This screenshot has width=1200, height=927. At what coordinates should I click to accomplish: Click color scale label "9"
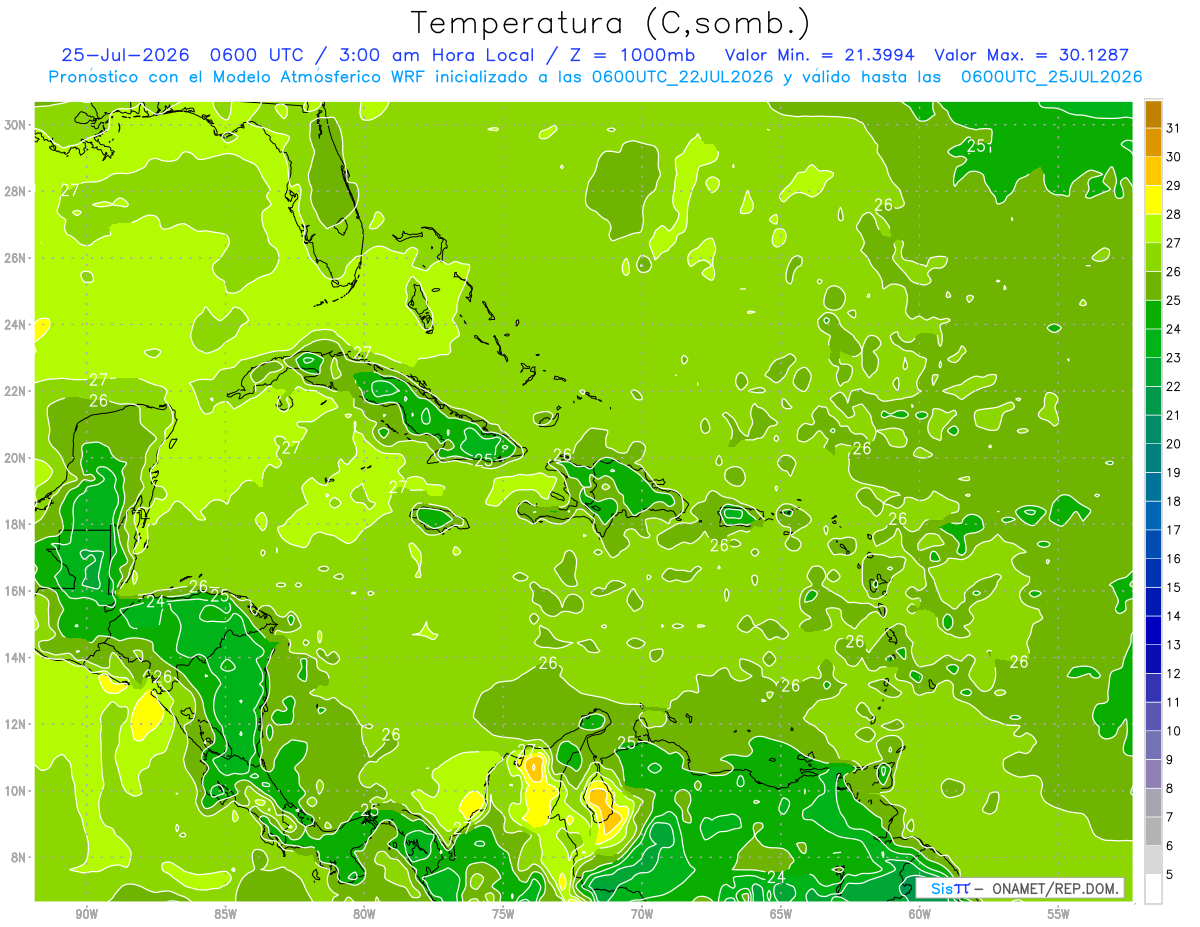(x=1170, y=760)
